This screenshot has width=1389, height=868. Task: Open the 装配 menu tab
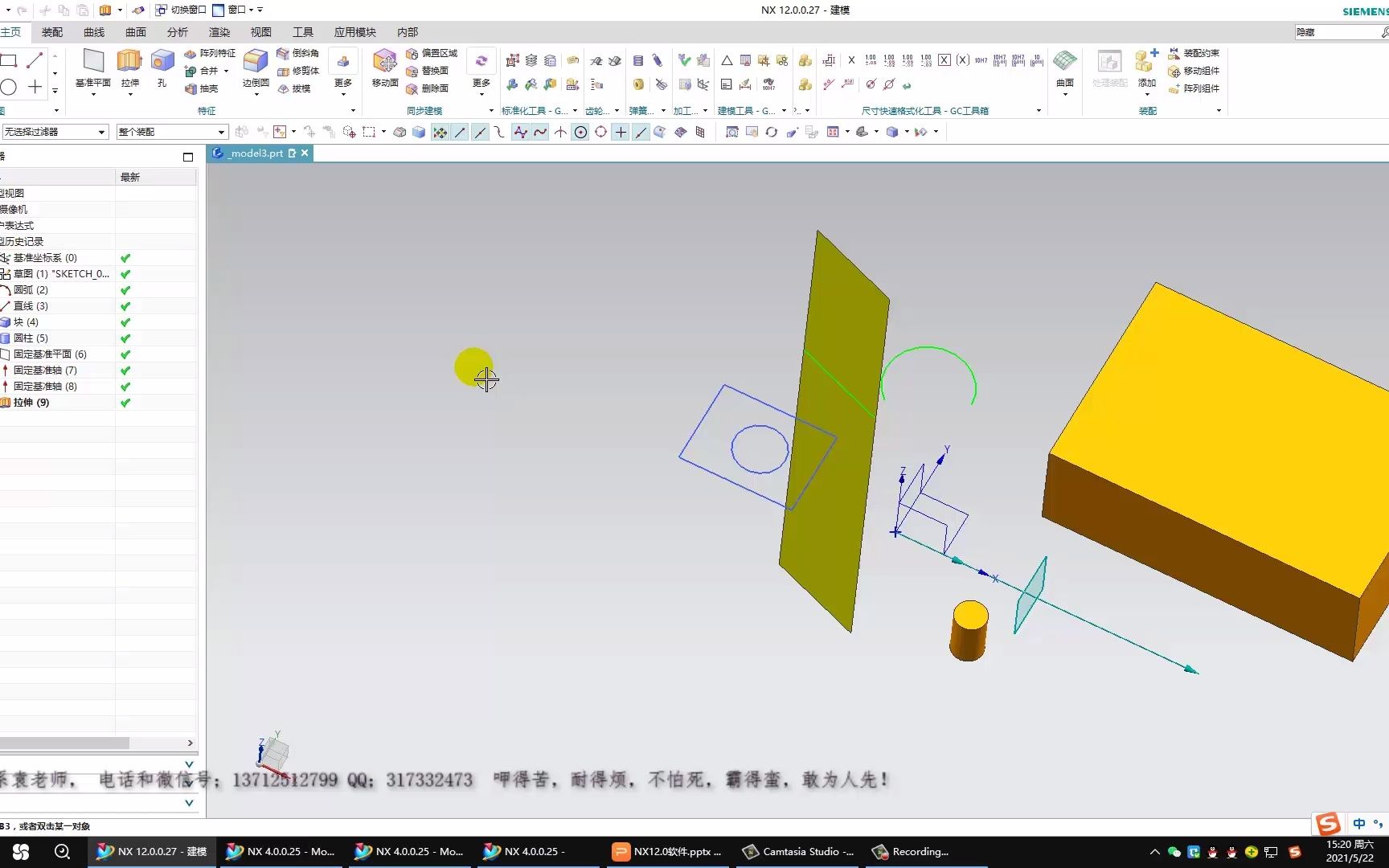click(x=51, y=32)
